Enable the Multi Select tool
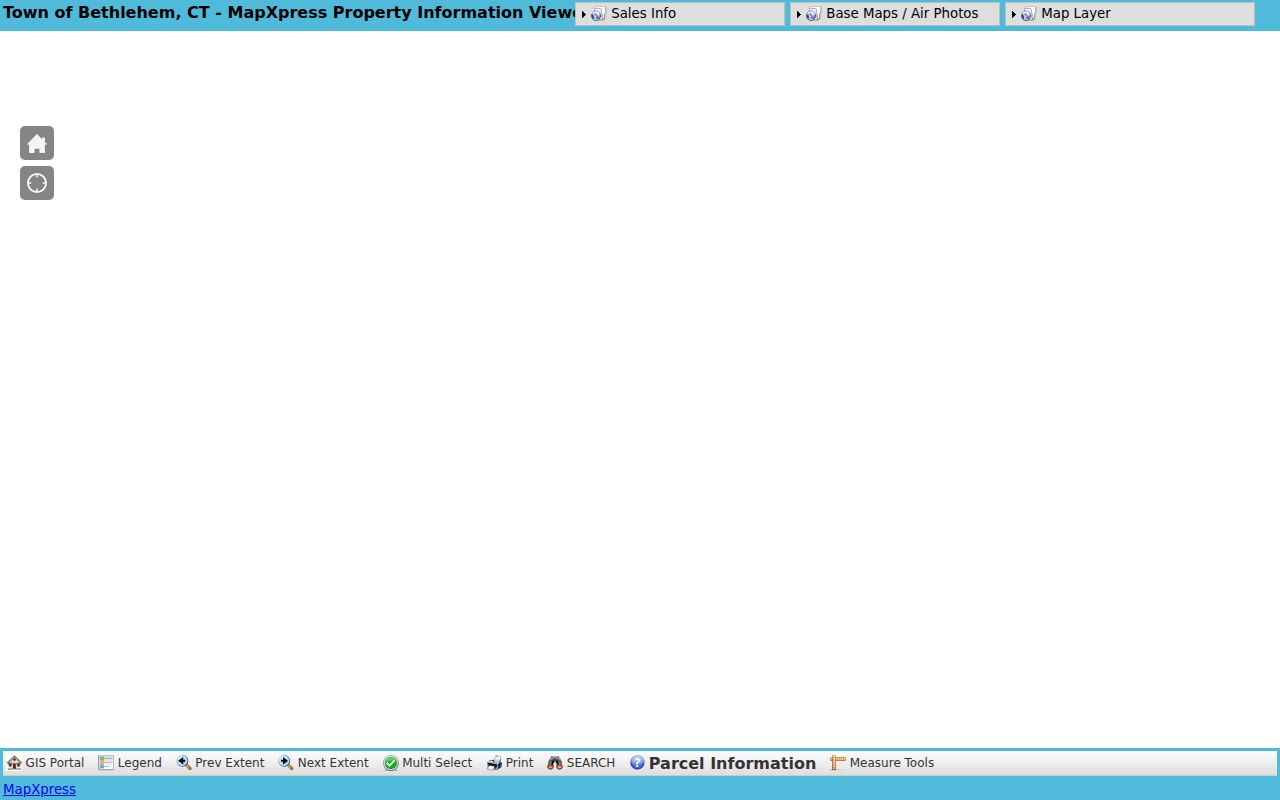1280x800 pixels. click(x=428, y=763)
